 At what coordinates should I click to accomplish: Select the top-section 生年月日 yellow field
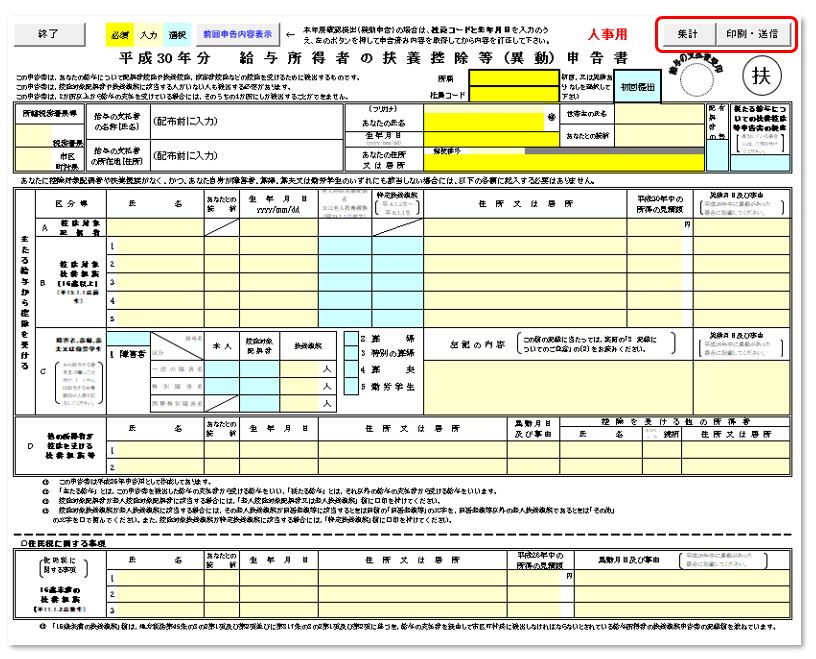click(491, 139)
